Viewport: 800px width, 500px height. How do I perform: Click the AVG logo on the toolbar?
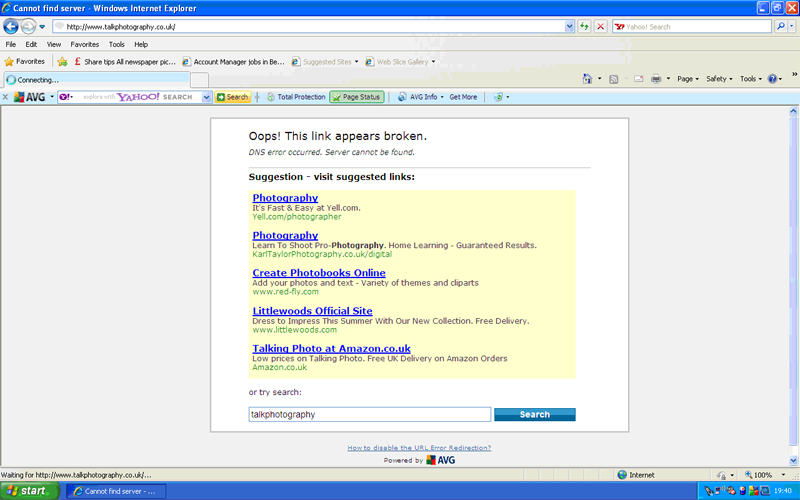(x=30, y=97)
